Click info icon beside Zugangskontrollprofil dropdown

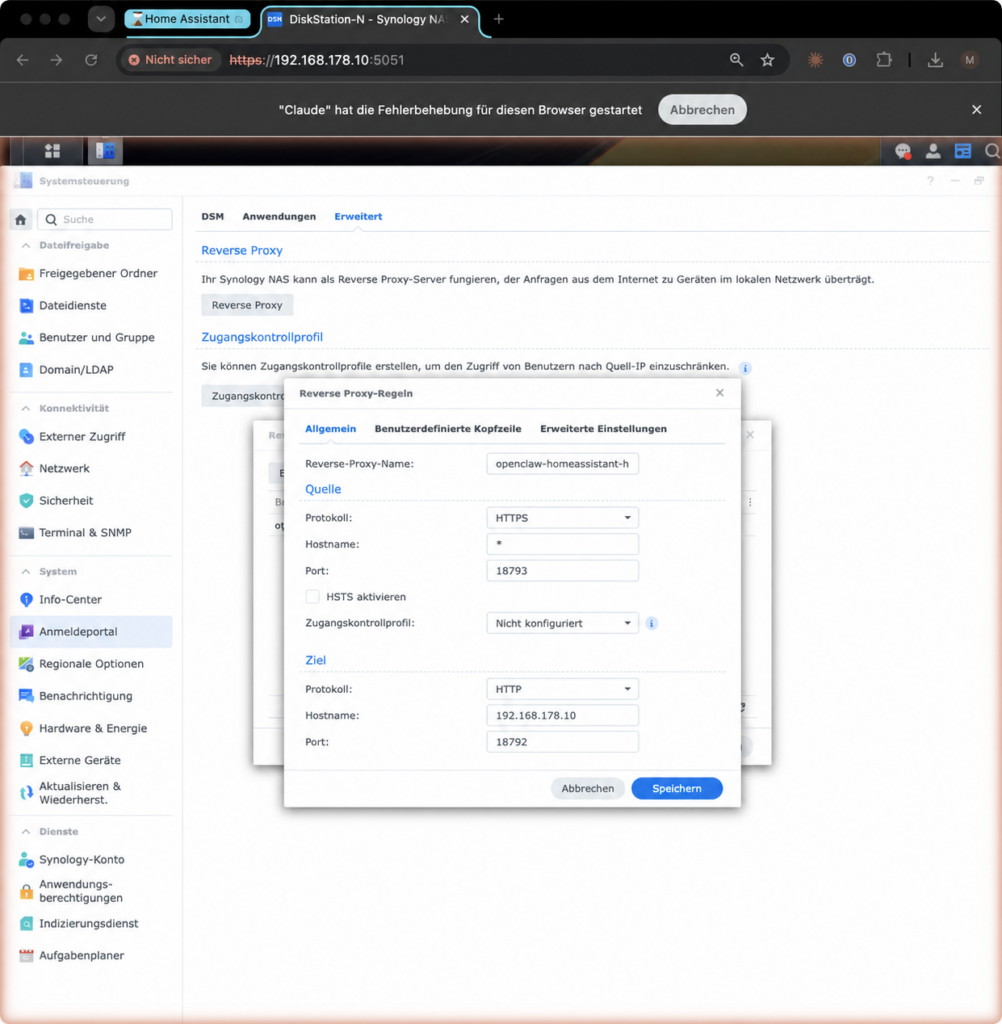[651, 623]
